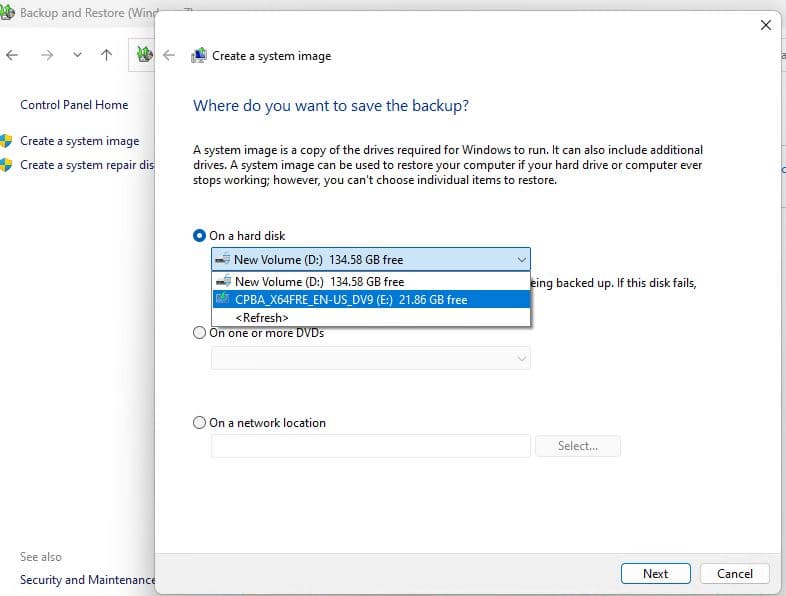The image size is (786, 596).
Task: Click the Next button
Action: (655, 573)
